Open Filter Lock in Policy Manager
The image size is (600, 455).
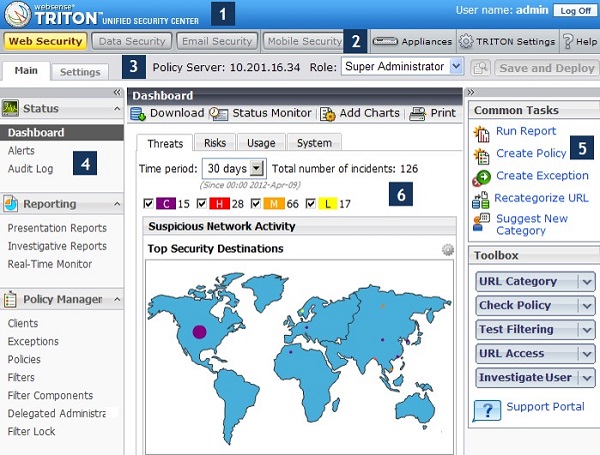(x=31, y=431)
